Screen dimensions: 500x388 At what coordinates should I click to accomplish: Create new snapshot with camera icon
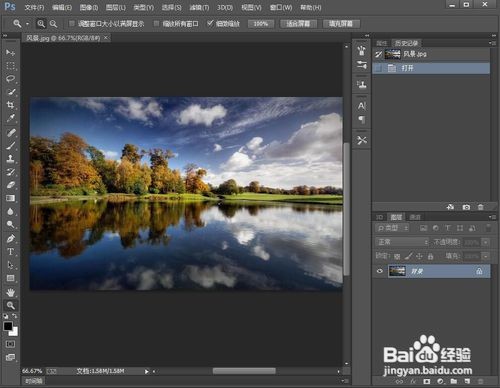(466, 207)
